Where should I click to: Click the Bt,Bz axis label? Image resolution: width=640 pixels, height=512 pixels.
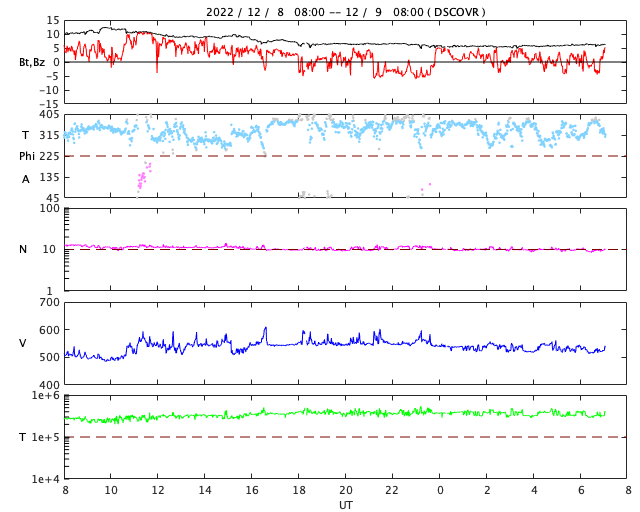point(31,62)
